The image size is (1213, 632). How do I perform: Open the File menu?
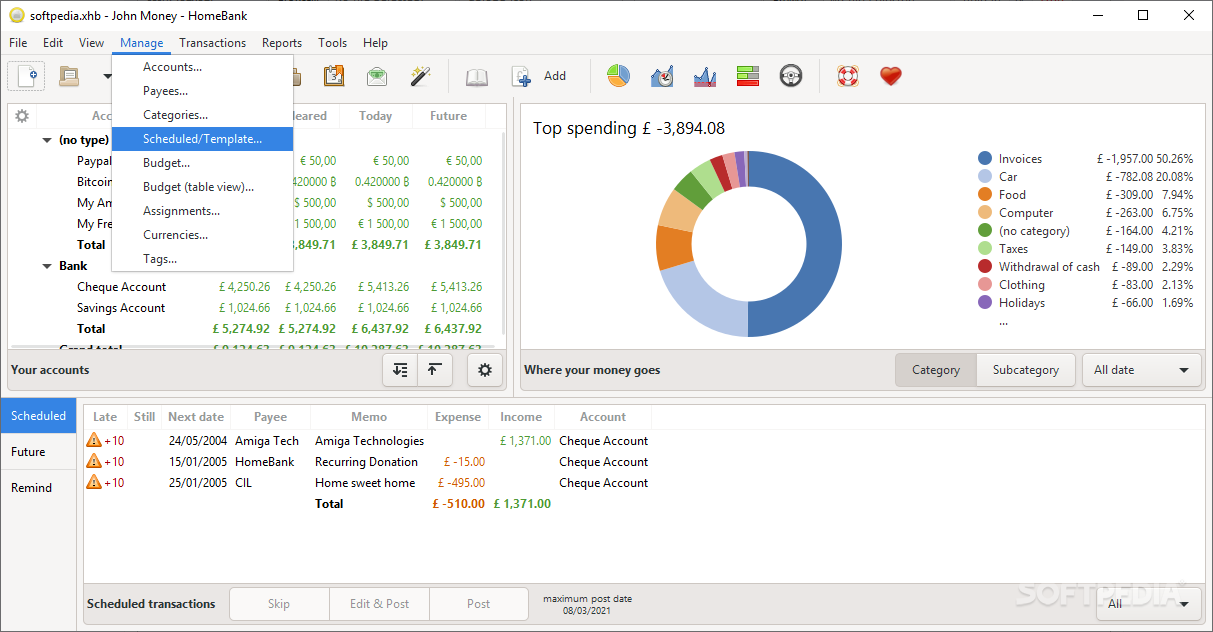18,43
